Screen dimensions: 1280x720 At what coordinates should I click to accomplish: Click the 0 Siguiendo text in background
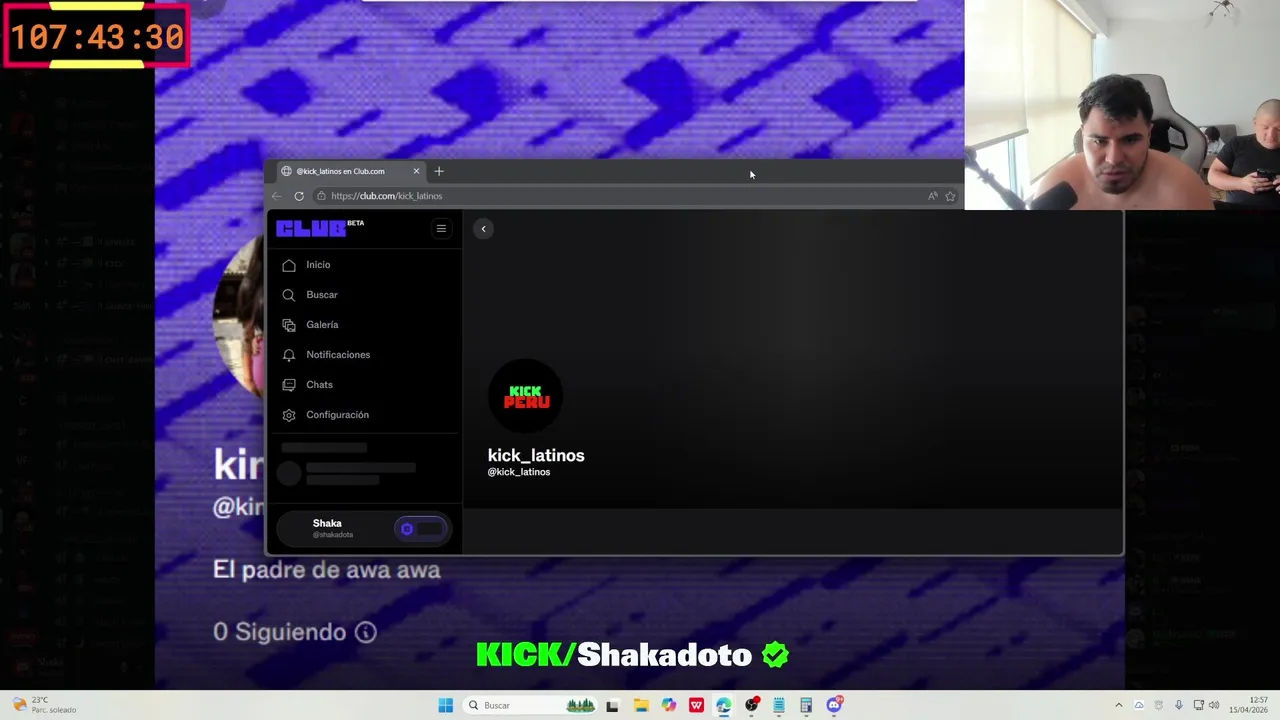(280, 632)
